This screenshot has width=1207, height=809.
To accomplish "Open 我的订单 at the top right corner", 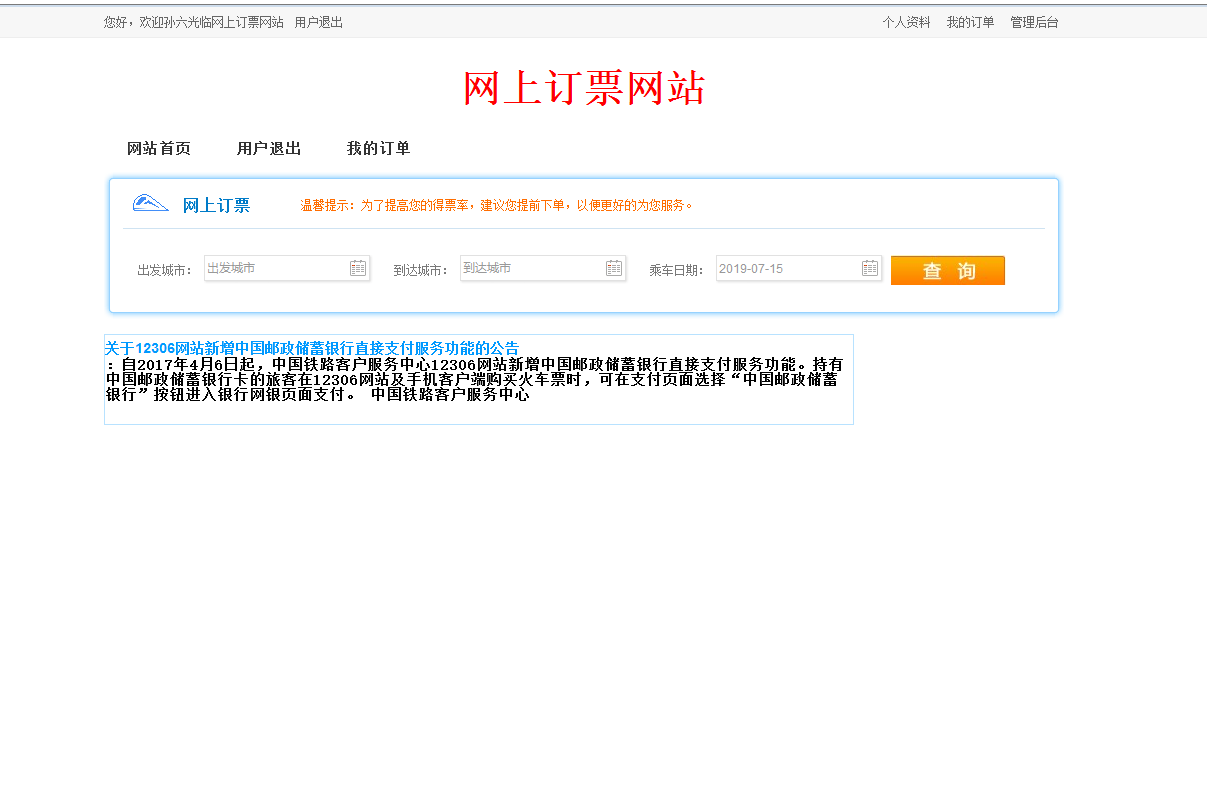I will point(969,21).
